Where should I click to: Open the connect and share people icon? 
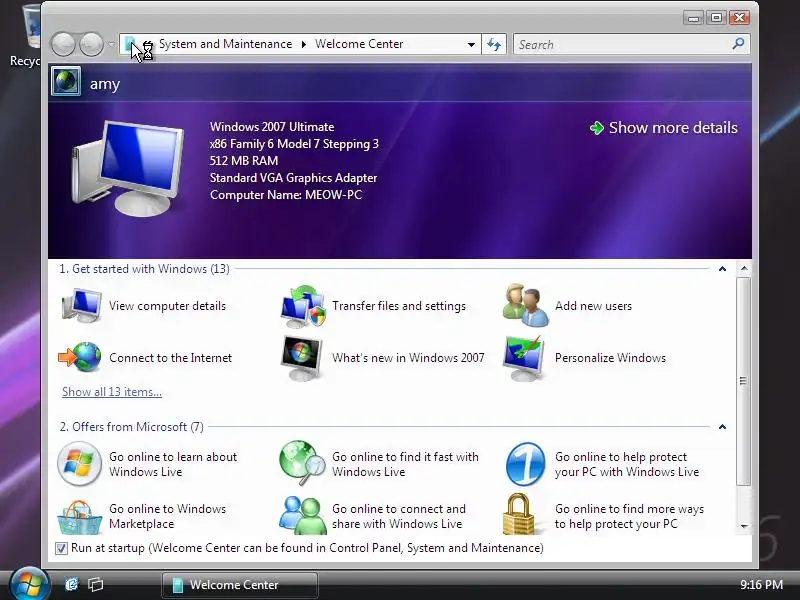click(x=303, y=515)
